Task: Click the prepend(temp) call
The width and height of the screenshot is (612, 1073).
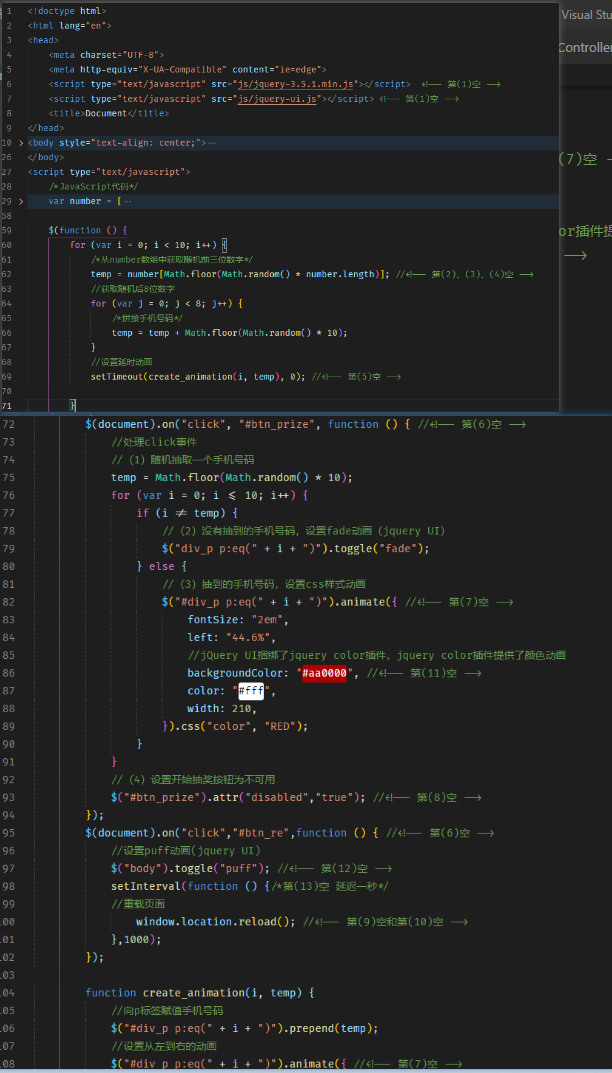Action: [x=331, y=1029]
